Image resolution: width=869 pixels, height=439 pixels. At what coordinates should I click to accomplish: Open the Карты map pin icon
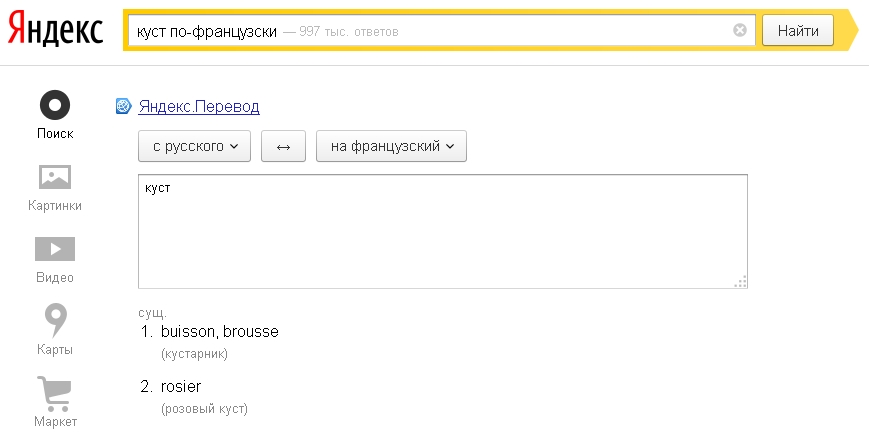click(x=55, y=321)
